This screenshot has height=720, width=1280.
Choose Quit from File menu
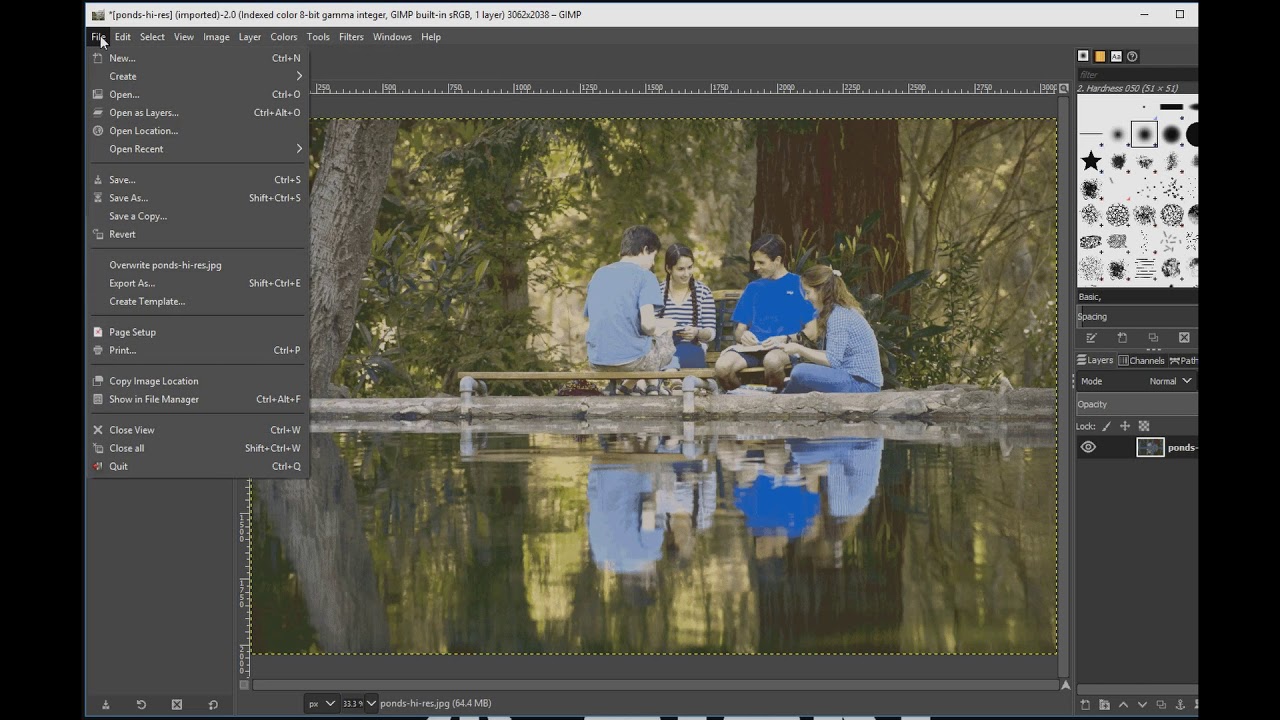coord(198,466)
